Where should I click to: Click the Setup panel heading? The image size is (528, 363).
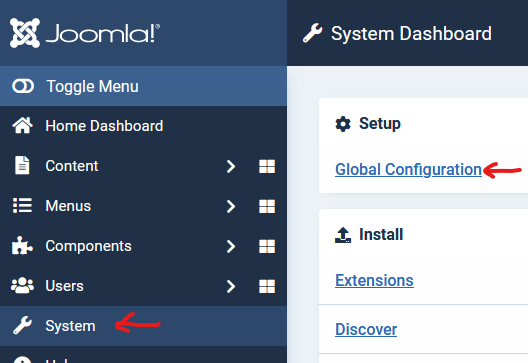point(380,124)
